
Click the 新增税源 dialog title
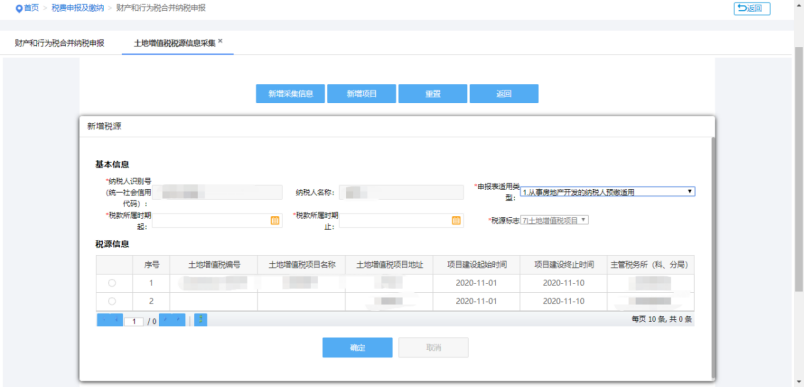click(x=104, y=126)
